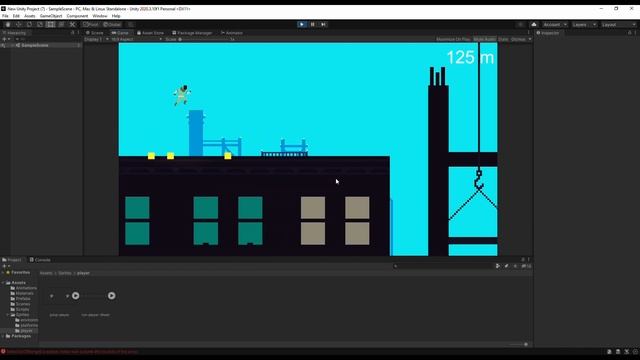Select the Rect tool in the toolbar
This screenshot has height=360, width=640.
pos(51,24)
